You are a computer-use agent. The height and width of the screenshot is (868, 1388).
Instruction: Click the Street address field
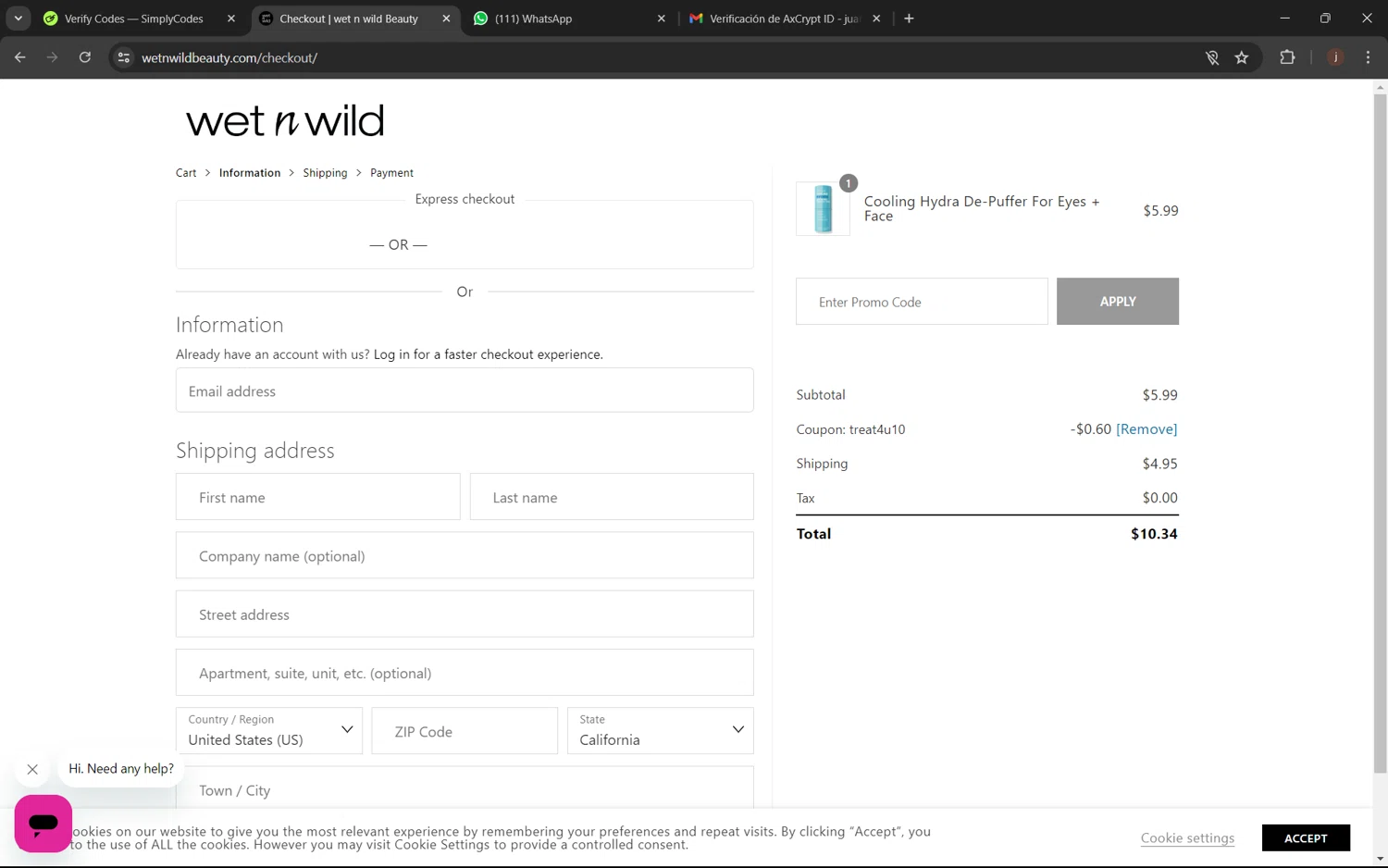point(465,614)
